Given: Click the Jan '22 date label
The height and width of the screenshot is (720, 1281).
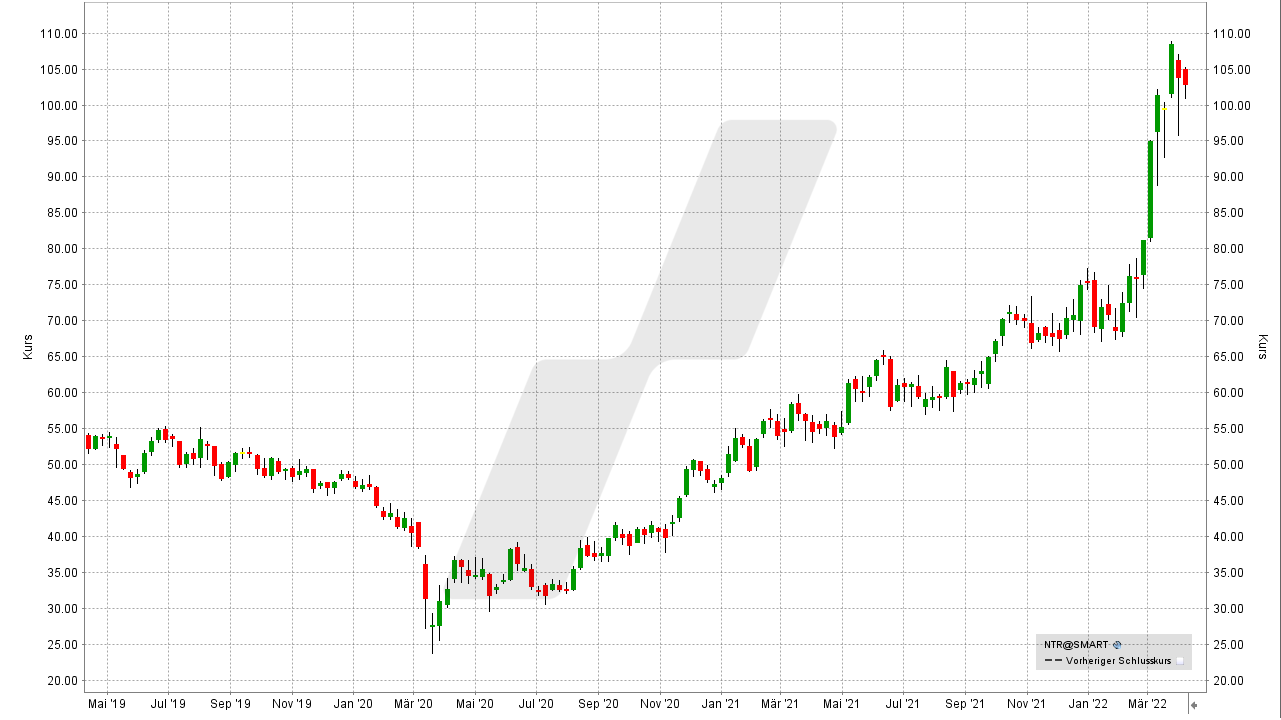Looking at the screenshot, I should tap(1089, 704).
